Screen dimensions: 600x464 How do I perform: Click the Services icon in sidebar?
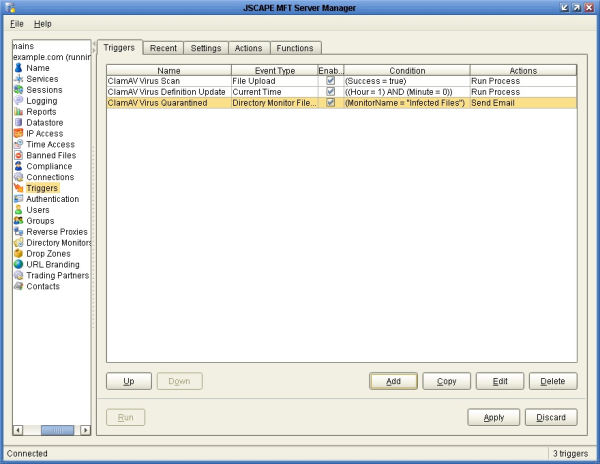[18, 79]
